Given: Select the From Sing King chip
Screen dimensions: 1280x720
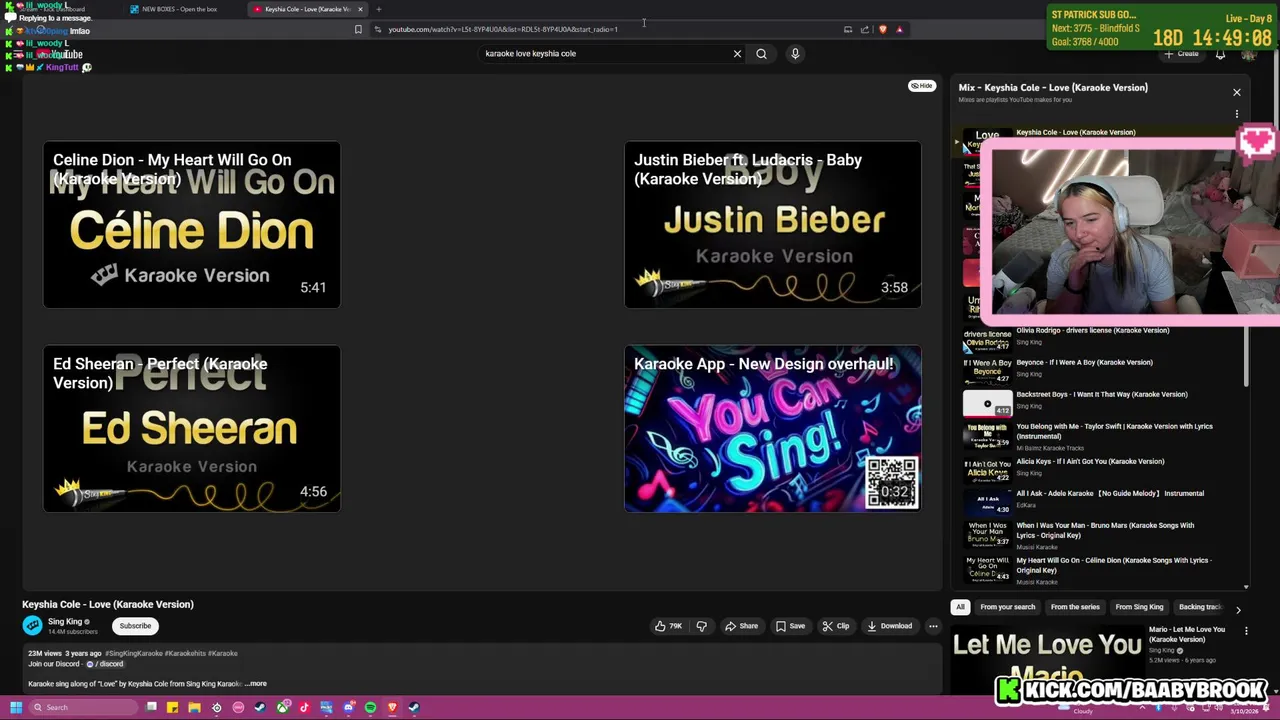Looking at the screenshot, I should click(1139, 607).
